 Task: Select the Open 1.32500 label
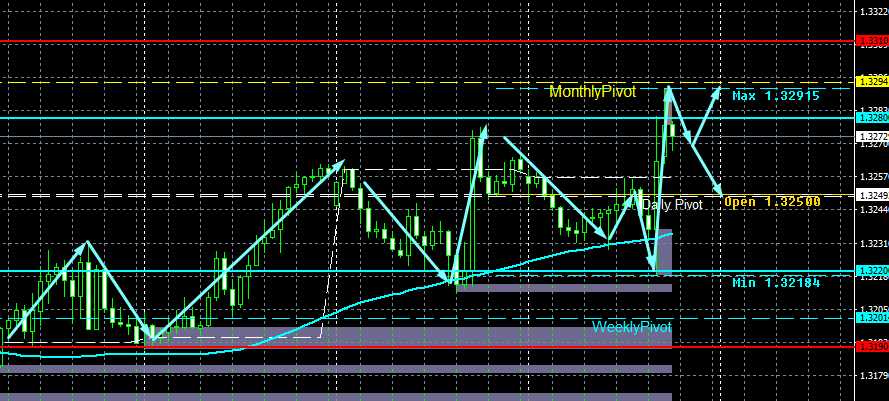coord(772,202)
